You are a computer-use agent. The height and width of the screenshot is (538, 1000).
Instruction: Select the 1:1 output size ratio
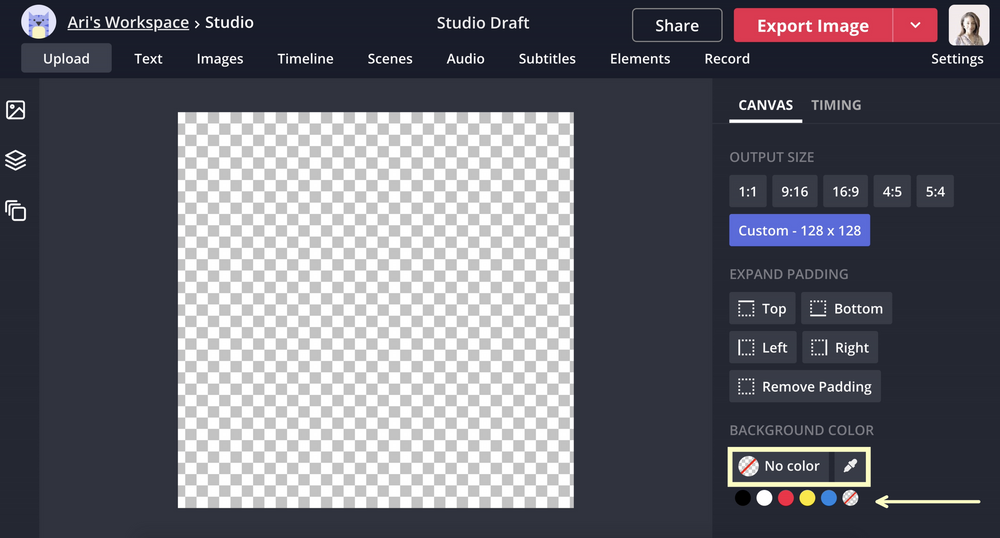pyautogui.click(x=747, y=191)
